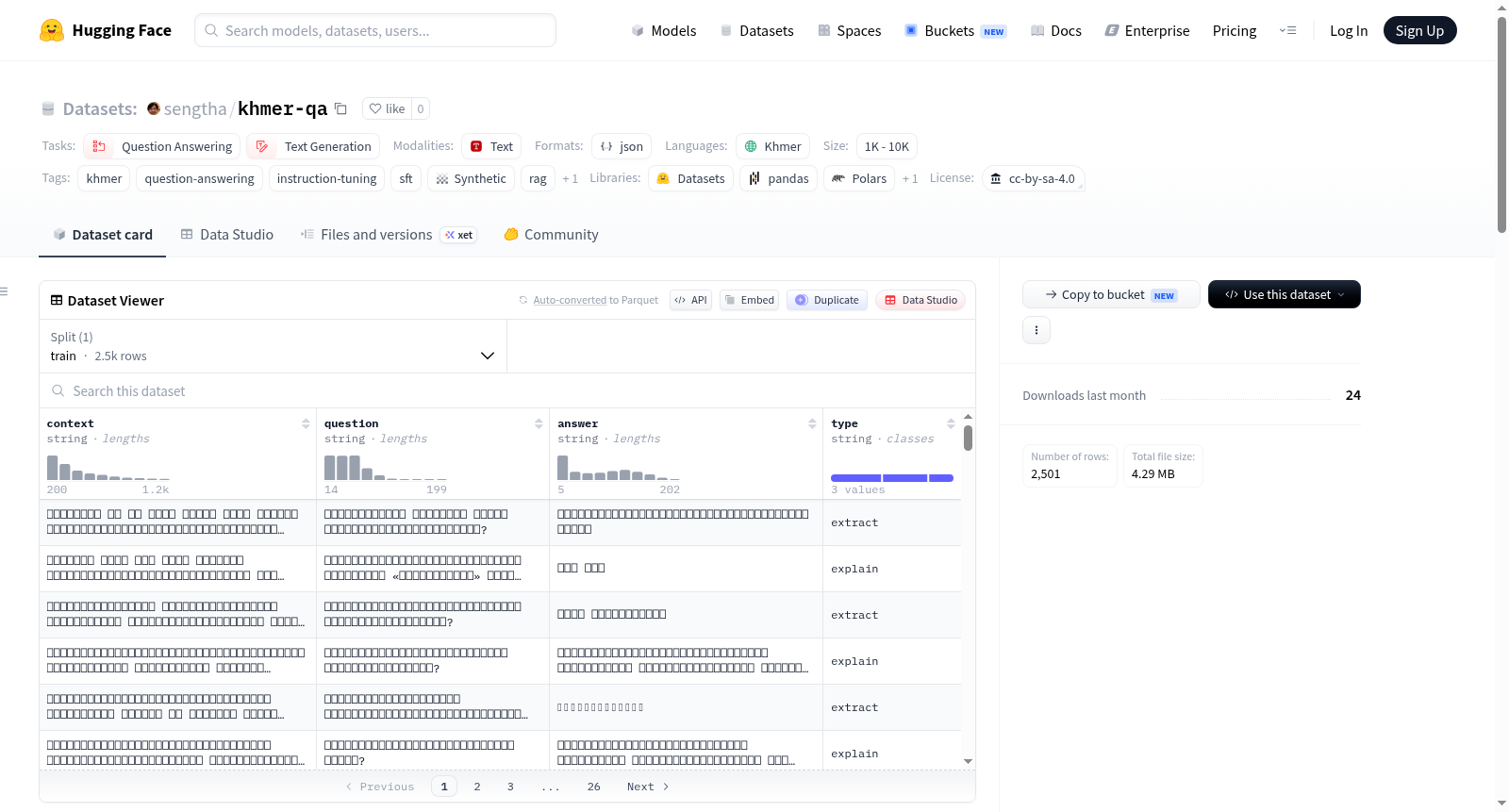Open the Pricing link
This screenshot has height=812, width=1509.
point(1235,30)
